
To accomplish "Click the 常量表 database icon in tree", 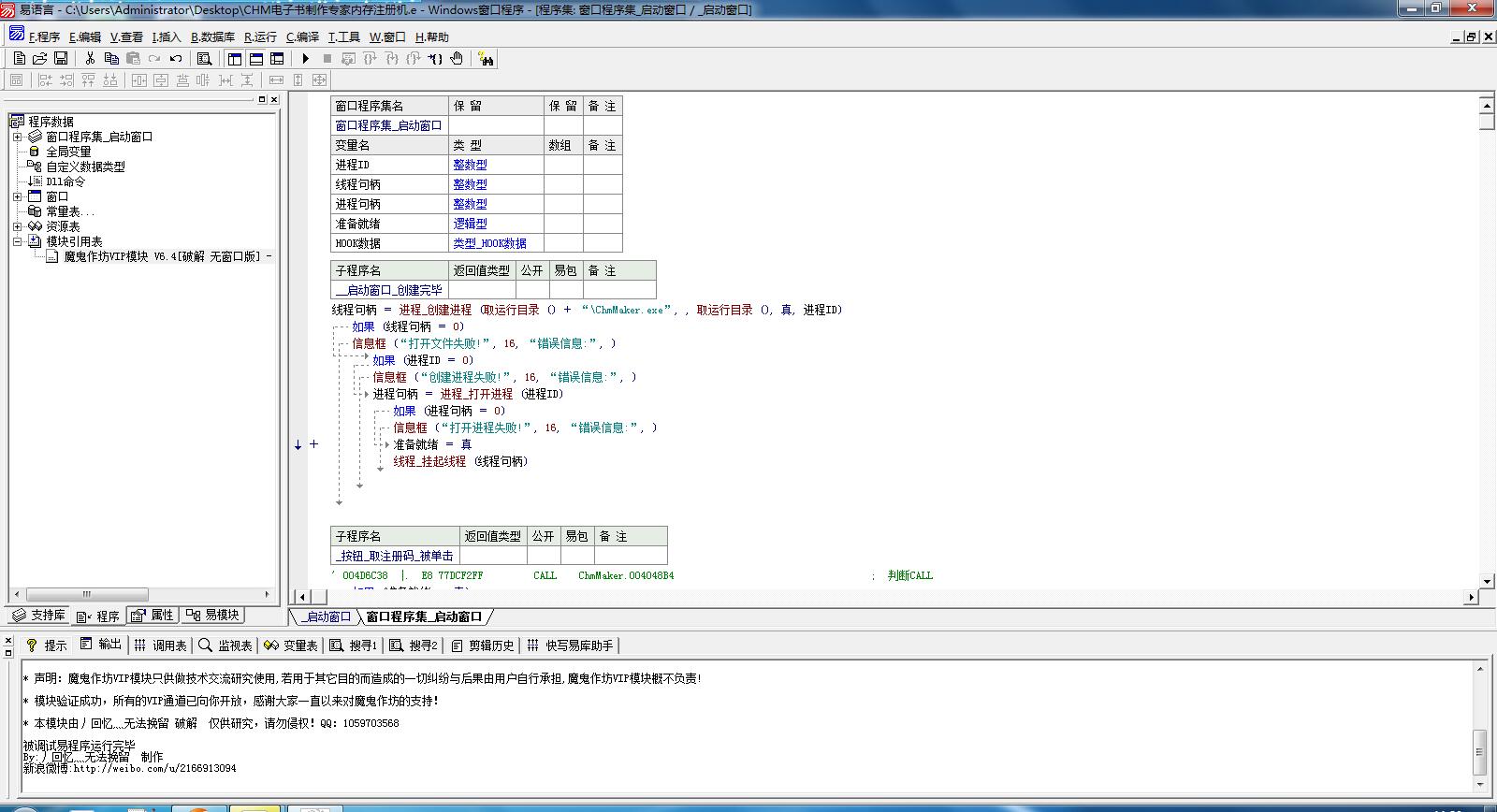I will click(x=35, y=211).
